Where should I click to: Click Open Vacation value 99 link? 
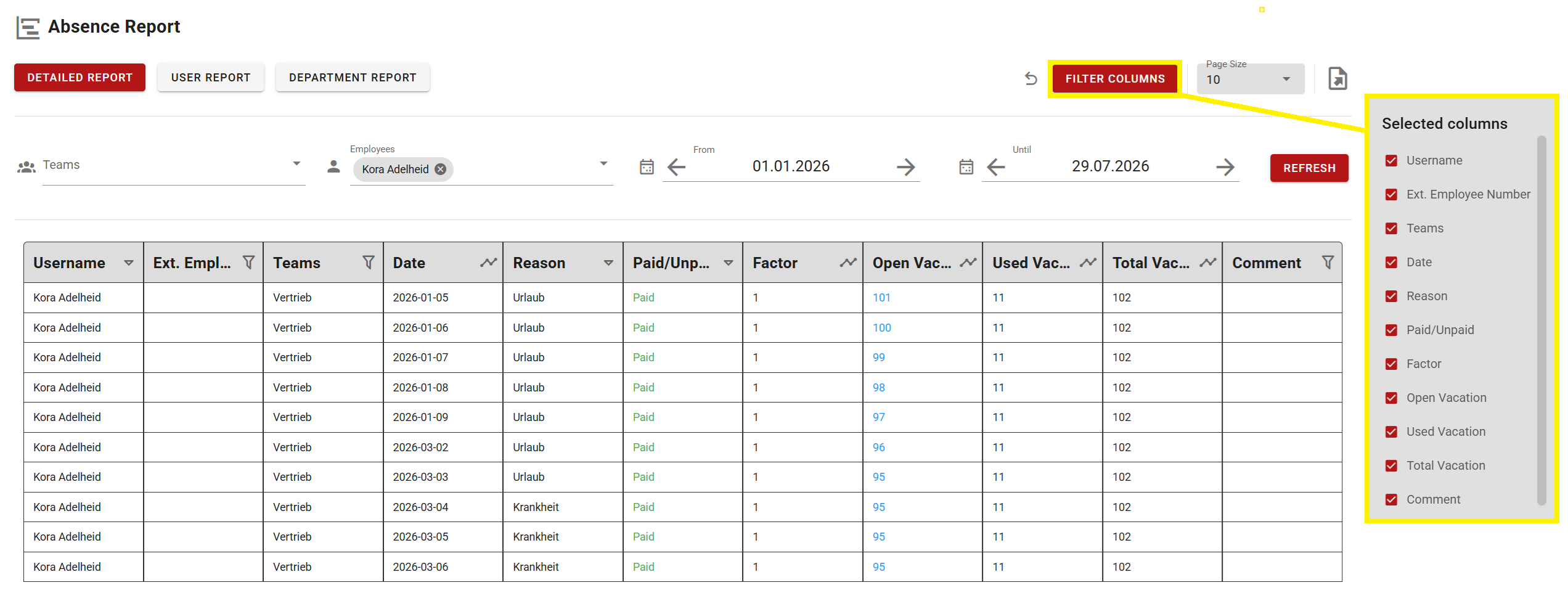click(879, 358)
